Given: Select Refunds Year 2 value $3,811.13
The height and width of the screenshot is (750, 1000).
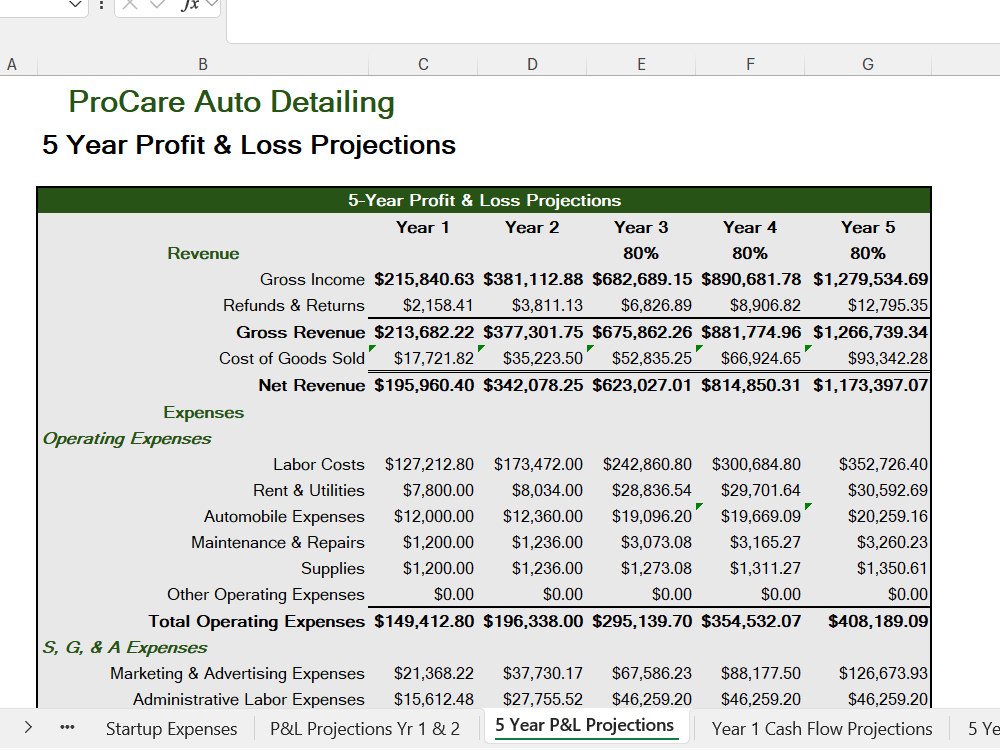Looking at the screenshot, I should click(547, 305).
